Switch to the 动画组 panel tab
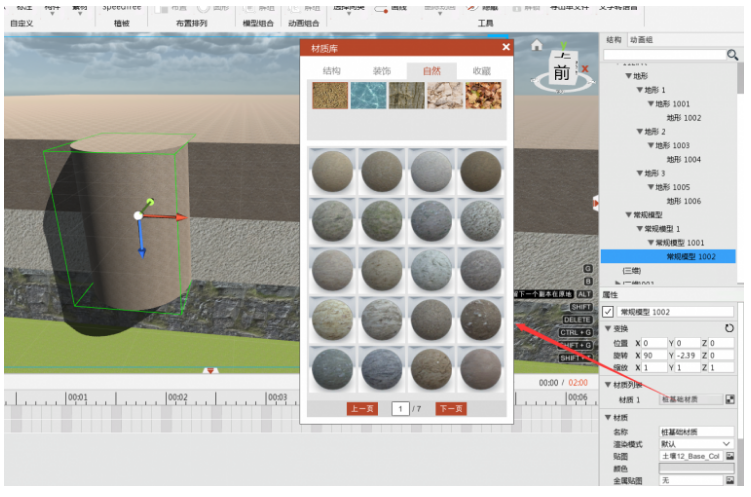Screen dimensions: 751x497 tap(639, 40)
